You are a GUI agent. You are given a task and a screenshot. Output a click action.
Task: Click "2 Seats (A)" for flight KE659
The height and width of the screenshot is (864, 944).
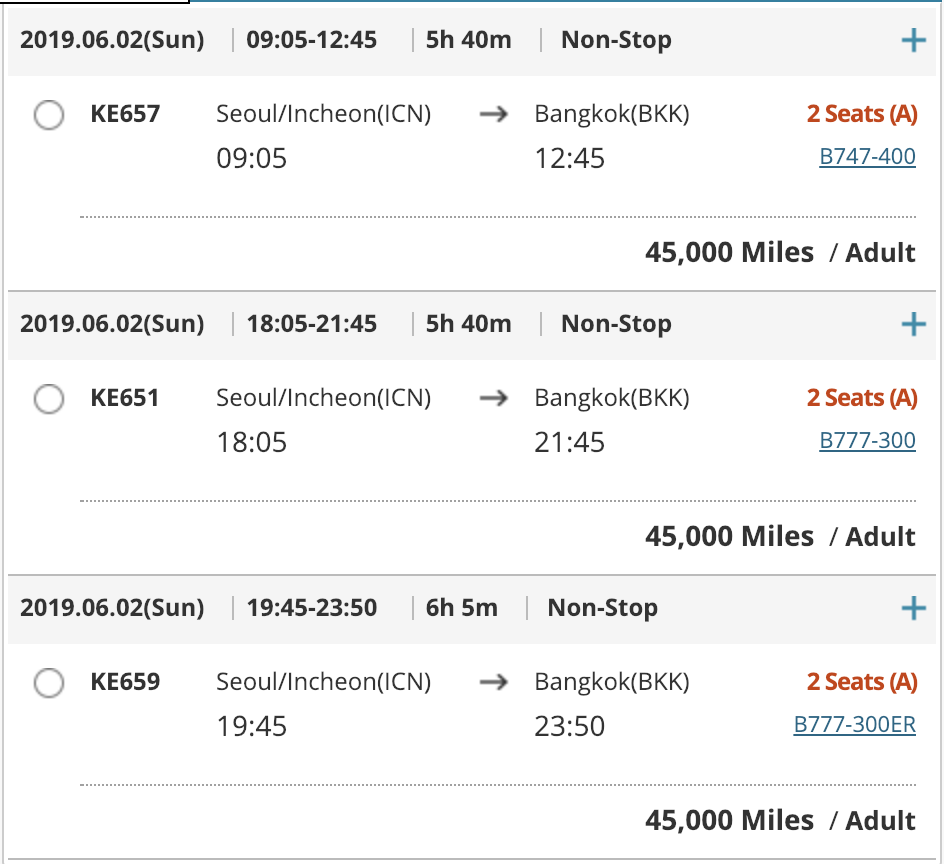pyautogui.click(x=862, y=682)
